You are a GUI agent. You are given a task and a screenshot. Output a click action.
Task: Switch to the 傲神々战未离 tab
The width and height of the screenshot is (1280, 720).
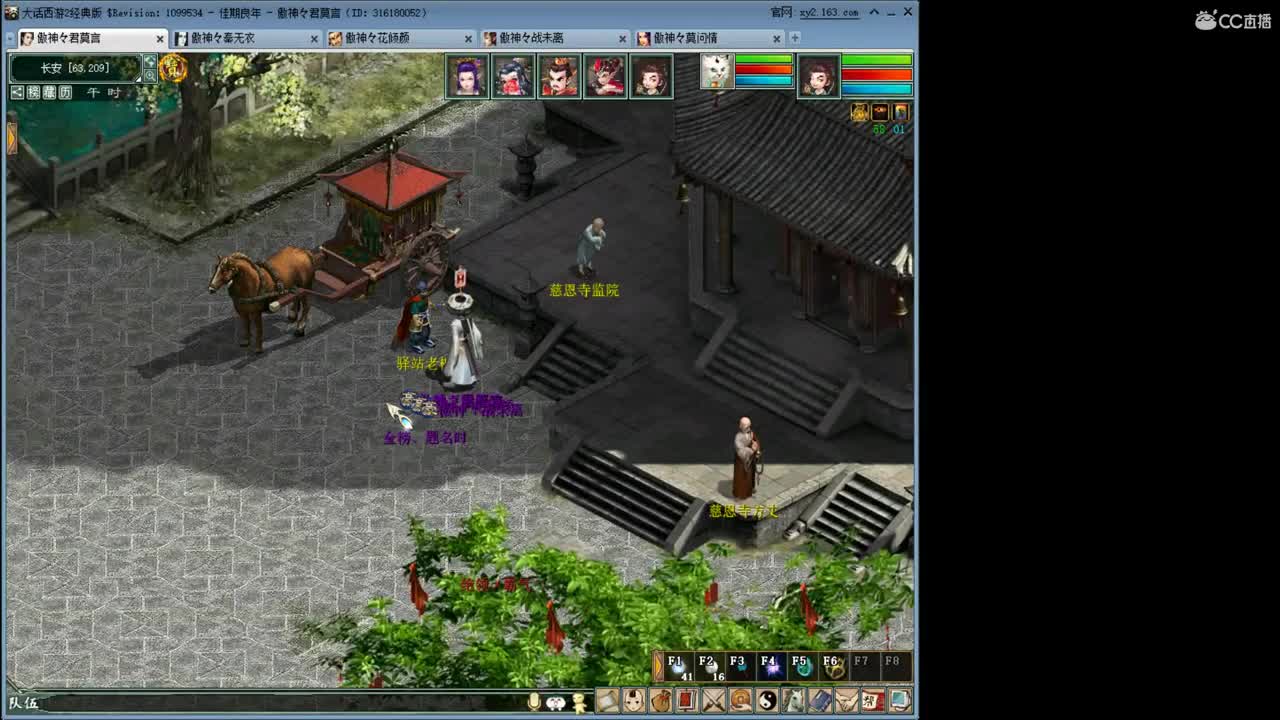pos(554,38)
